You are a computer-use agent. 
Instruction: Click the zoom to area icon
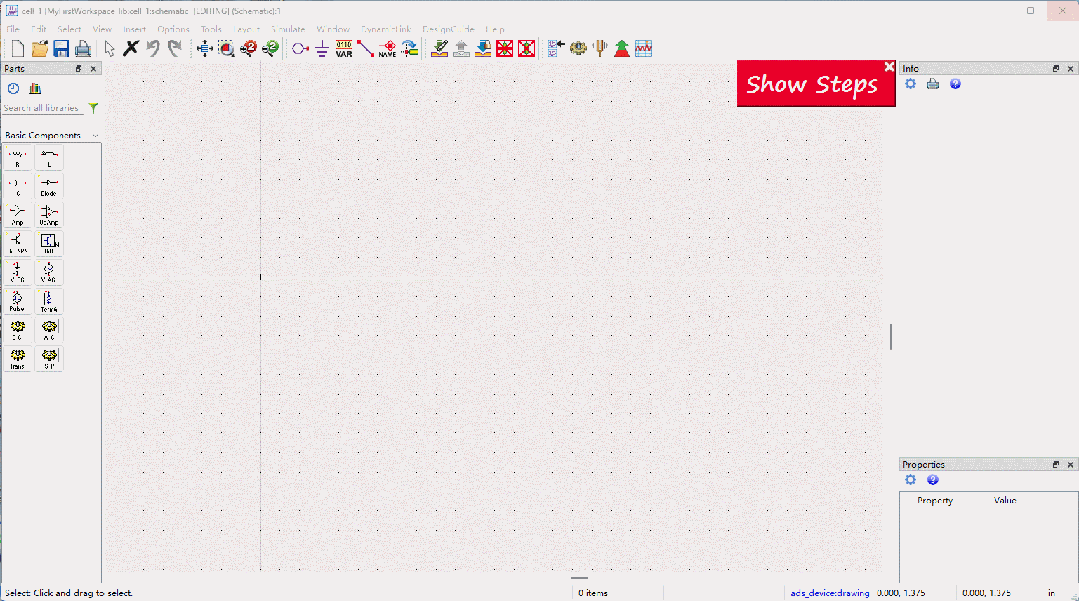(226, 48)
